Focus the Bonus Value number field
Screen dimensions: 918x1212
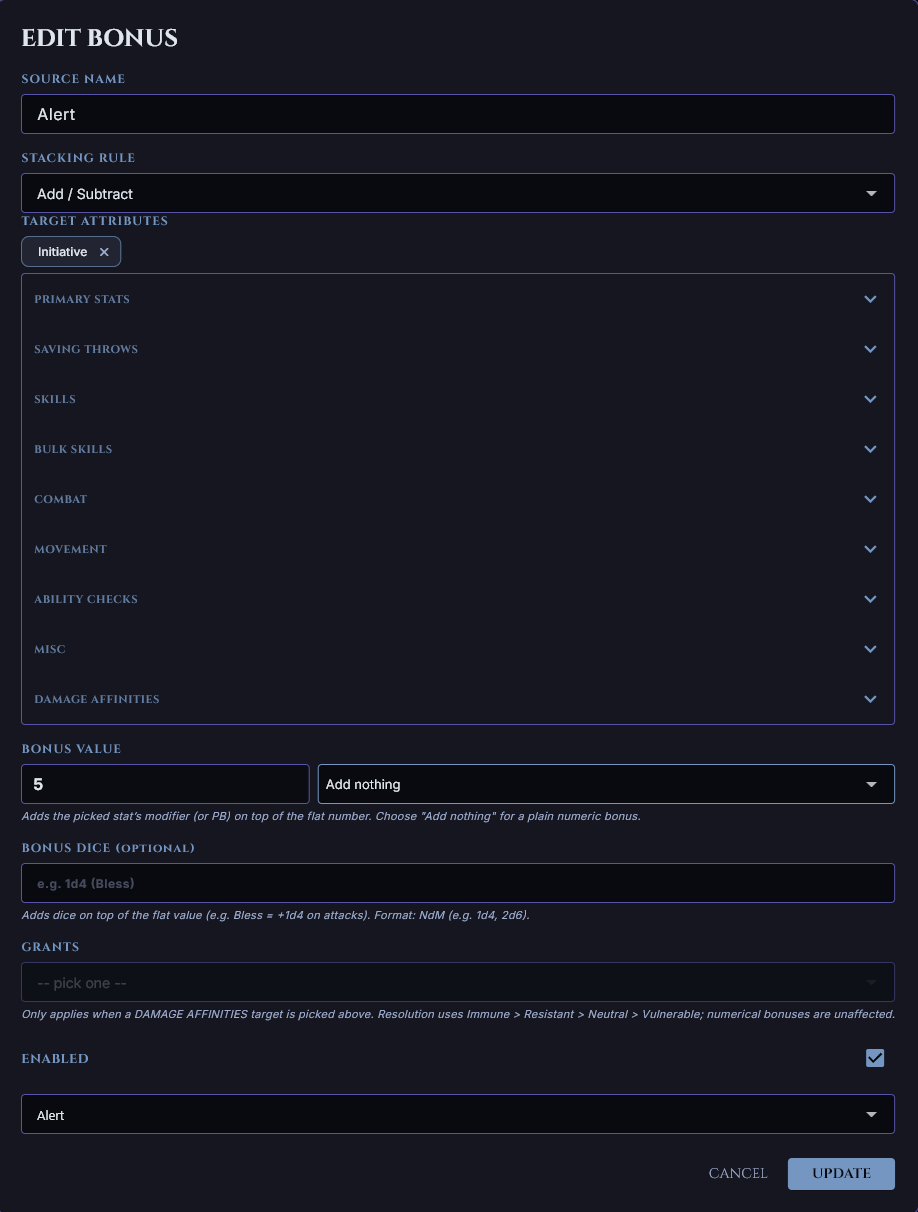165,784
